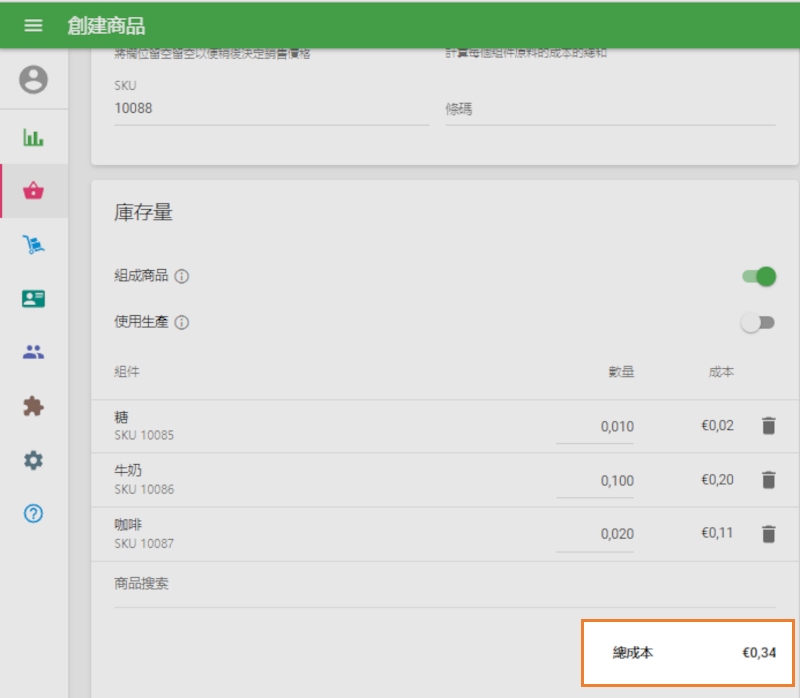This screenshot has width=800, height=698.
Task: Delete the 牛奶 component row
Action: click(768, 480)
